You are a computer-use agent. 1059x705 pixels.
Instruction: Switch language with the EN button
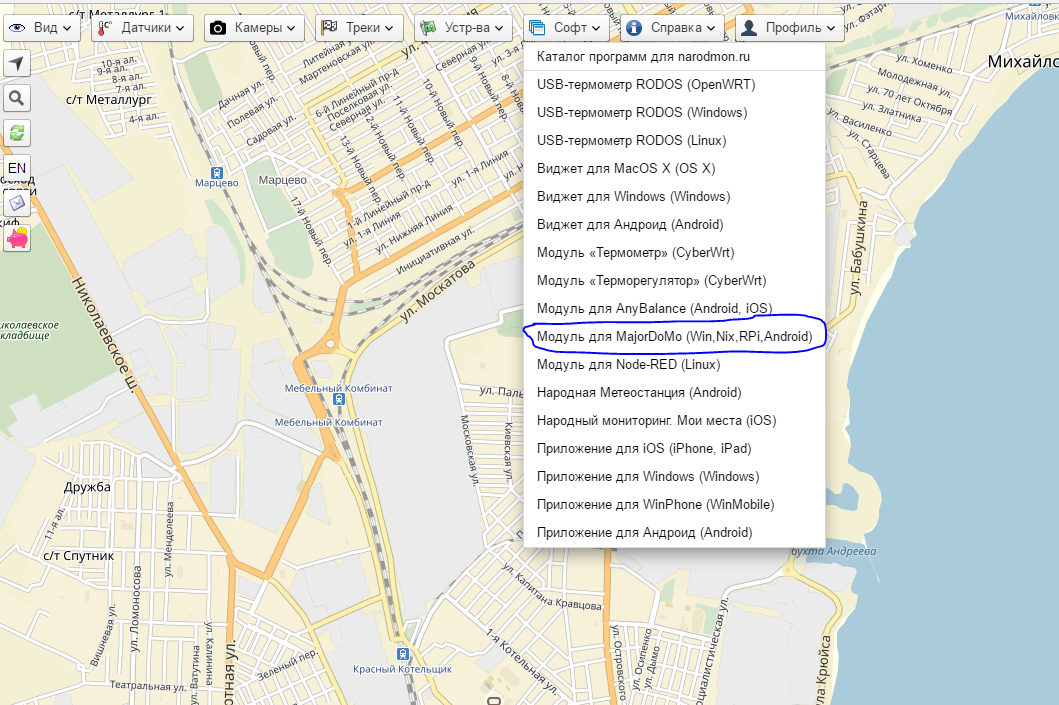pyautogui.click(x=17, y=168)
